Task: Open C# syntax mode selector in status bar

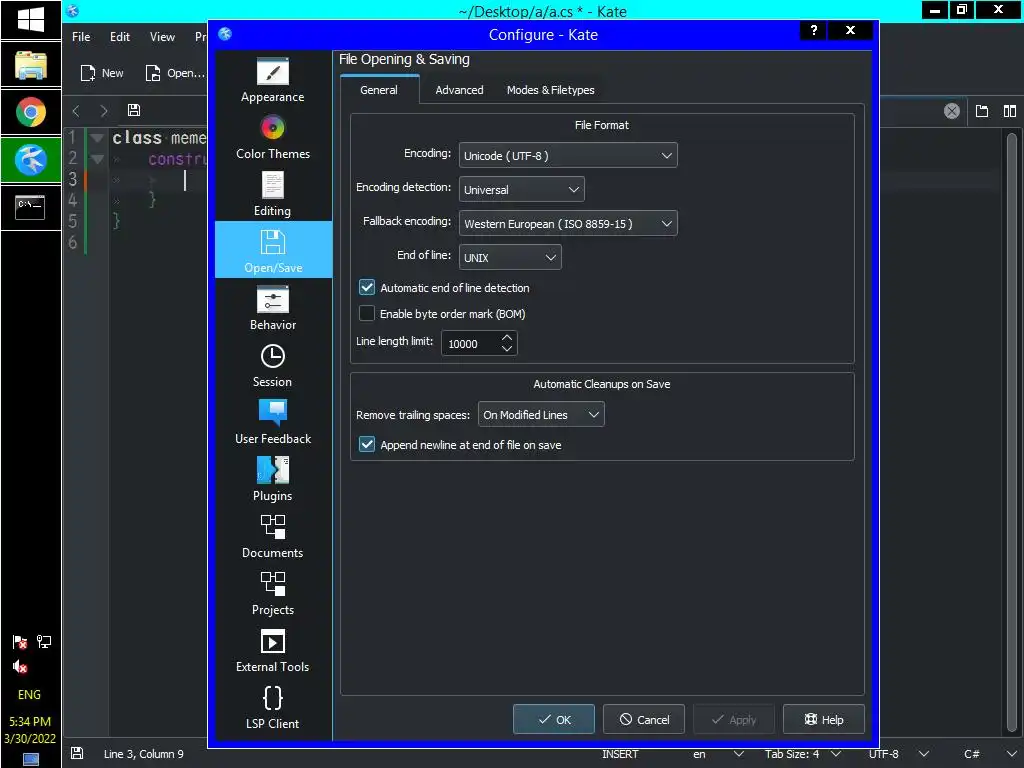Action: click(x=989, y=754)
